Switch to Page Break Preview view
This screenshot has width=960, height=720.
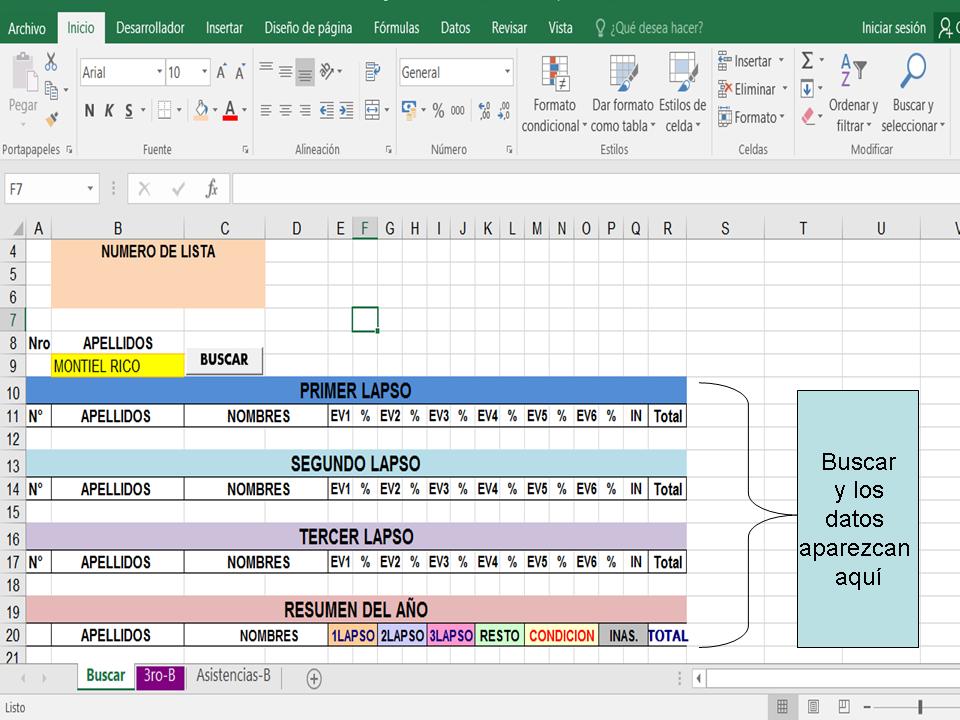pyautogui.click(x=844, y=707)
